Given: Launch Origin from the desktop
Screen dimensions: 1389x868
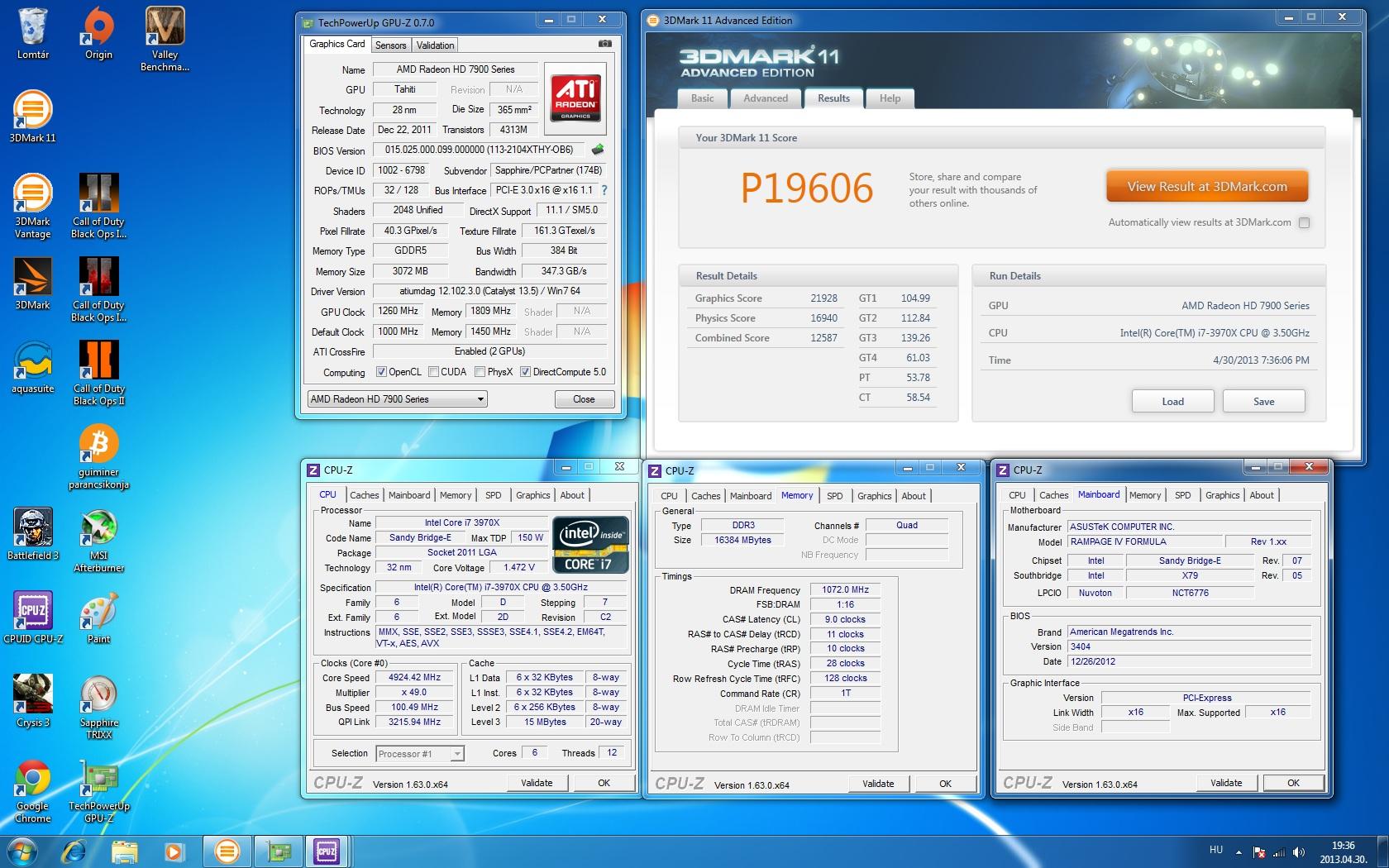Looking at the screenshot, I should pyautogui.click(x=98, y=34).
